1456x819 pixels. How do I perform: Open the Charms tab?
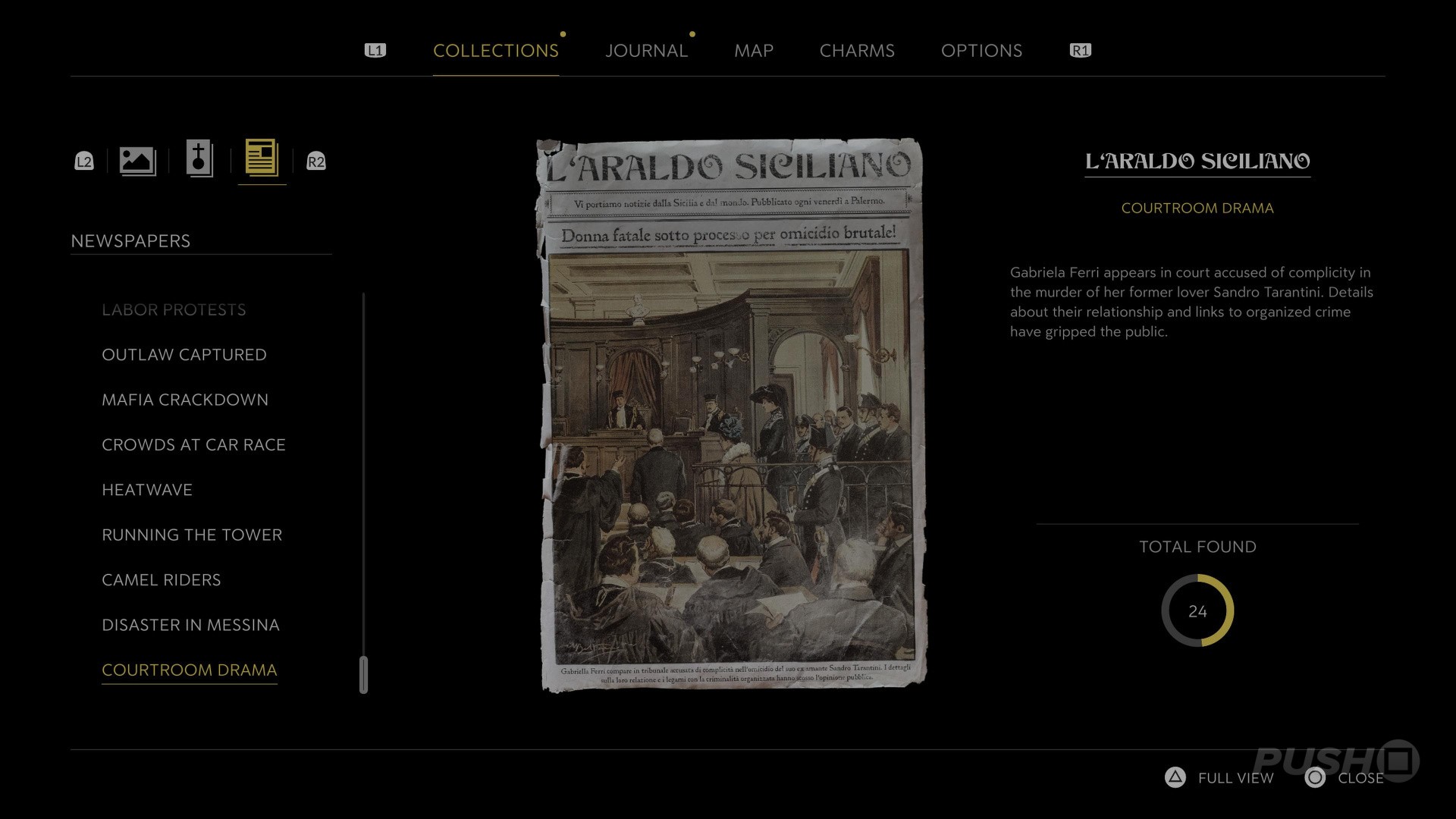(857, 51)
